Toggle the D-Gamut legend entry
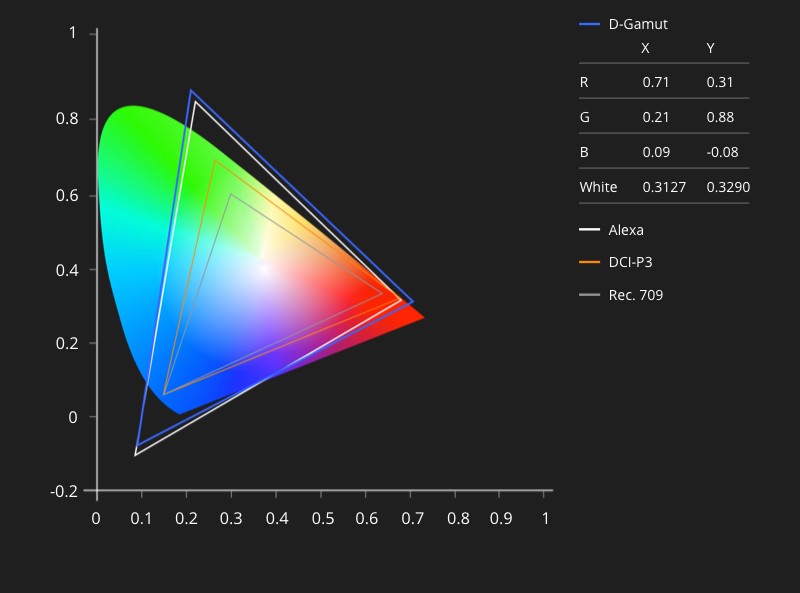800x593 pixels. [x=638, y=24]
